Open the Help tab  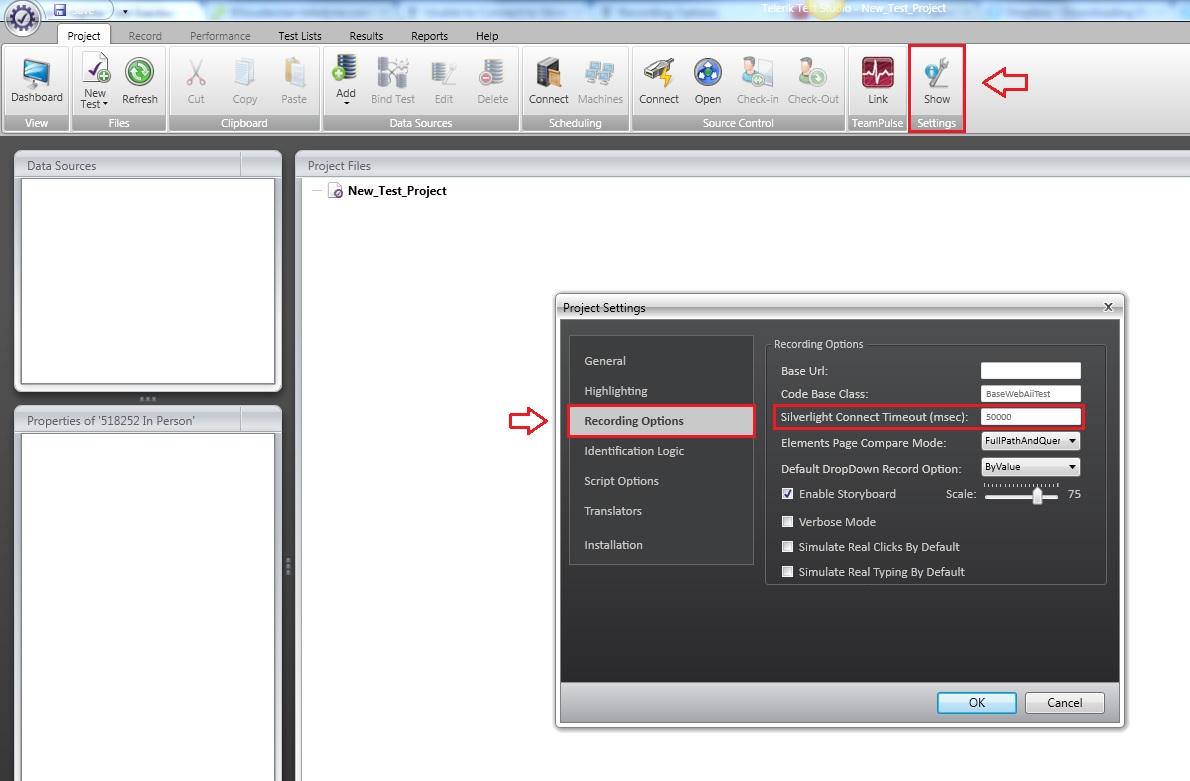(x=487, y=36)
